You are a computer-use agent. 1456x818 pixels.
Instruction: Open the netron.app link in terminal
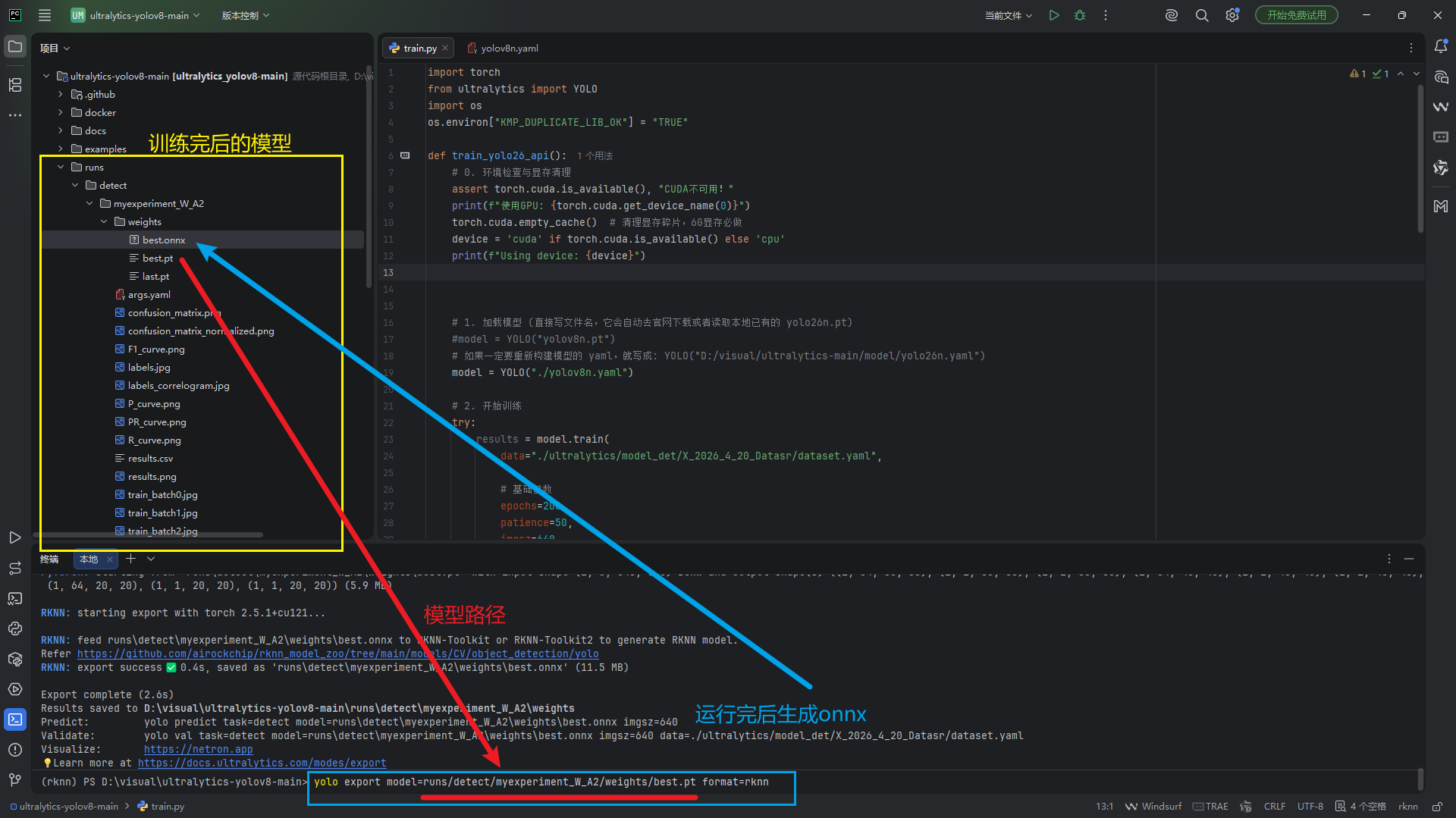198,749
